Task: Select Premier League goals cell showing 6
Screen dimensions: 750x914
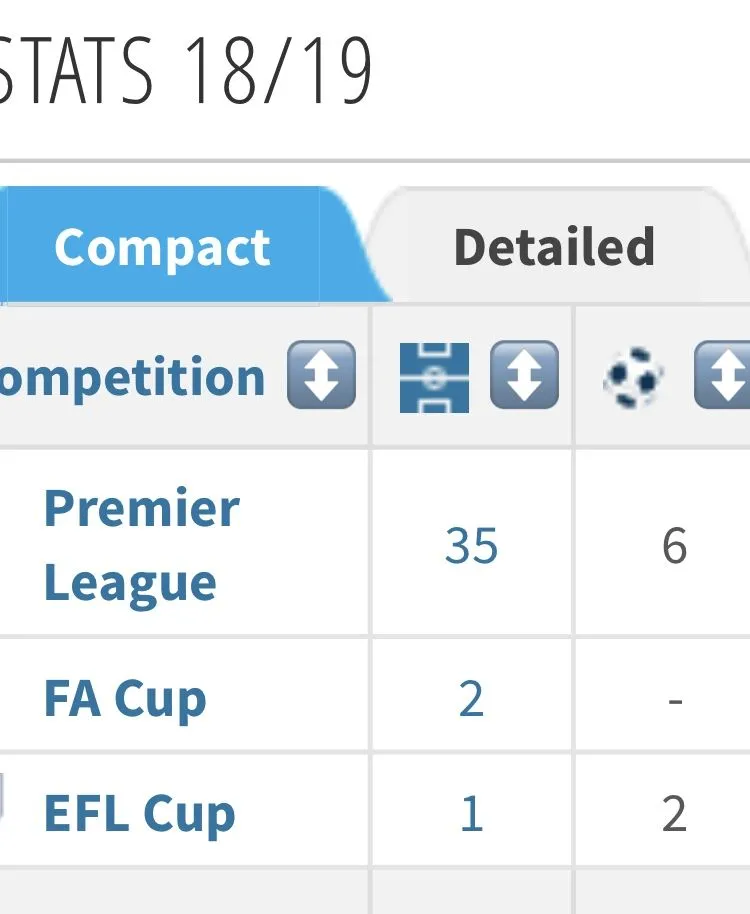Action: pos(674,546)
